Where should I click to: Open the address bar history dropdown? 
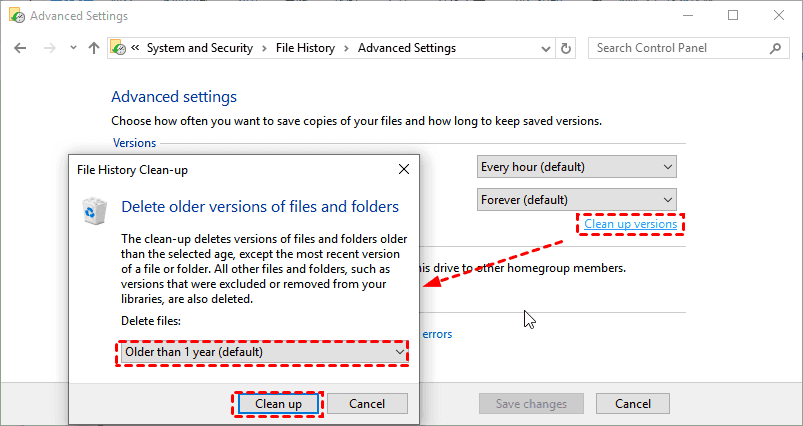pos(544,48)
